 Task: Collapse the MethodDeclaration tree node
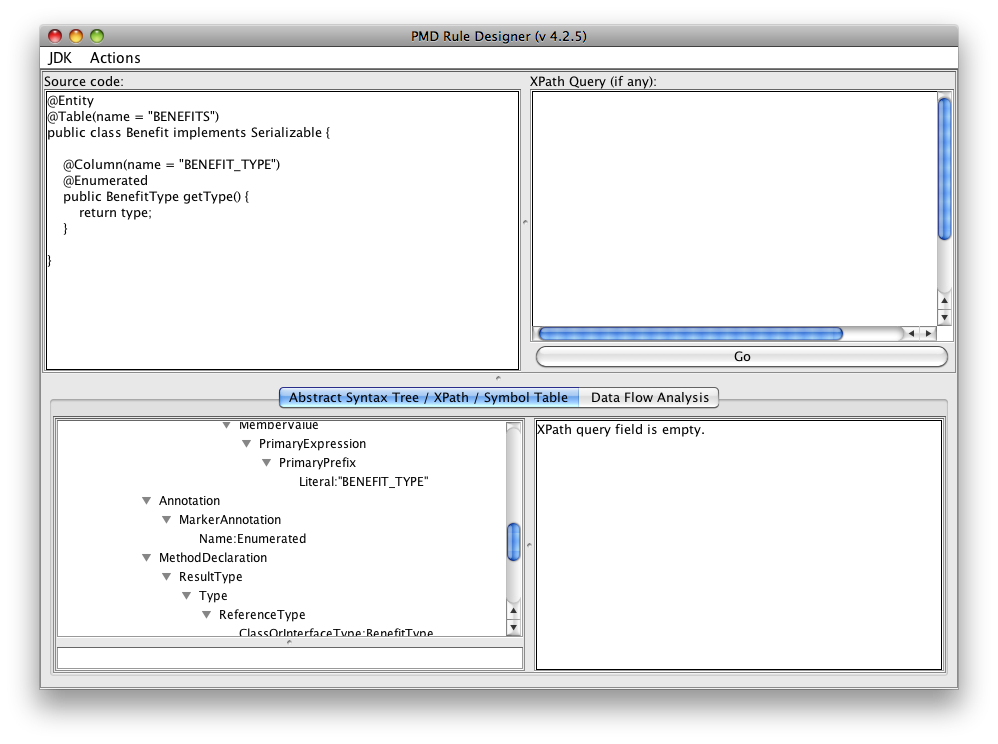click(x=146, y=558)
